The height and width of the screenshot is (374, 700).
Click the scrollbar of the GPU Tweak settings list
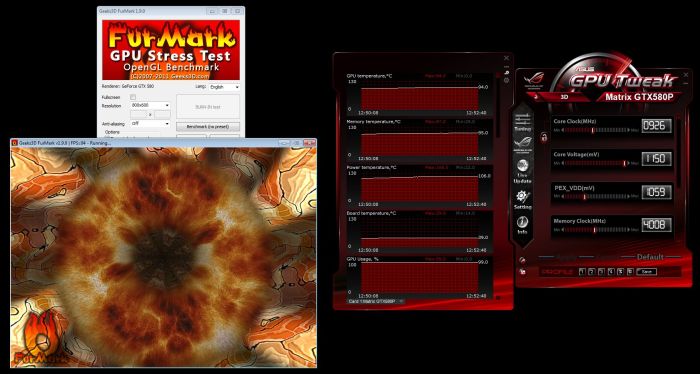coord(678,152)
